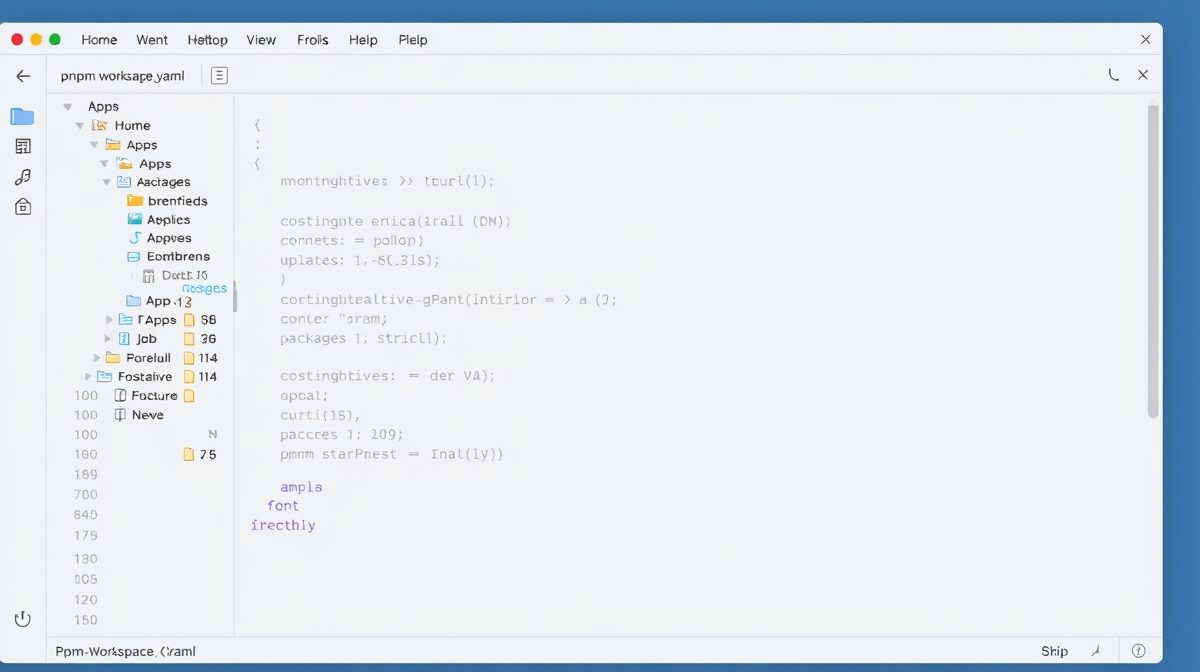
Task: Expand the Fostaive folder
Action: pos(89,377)
